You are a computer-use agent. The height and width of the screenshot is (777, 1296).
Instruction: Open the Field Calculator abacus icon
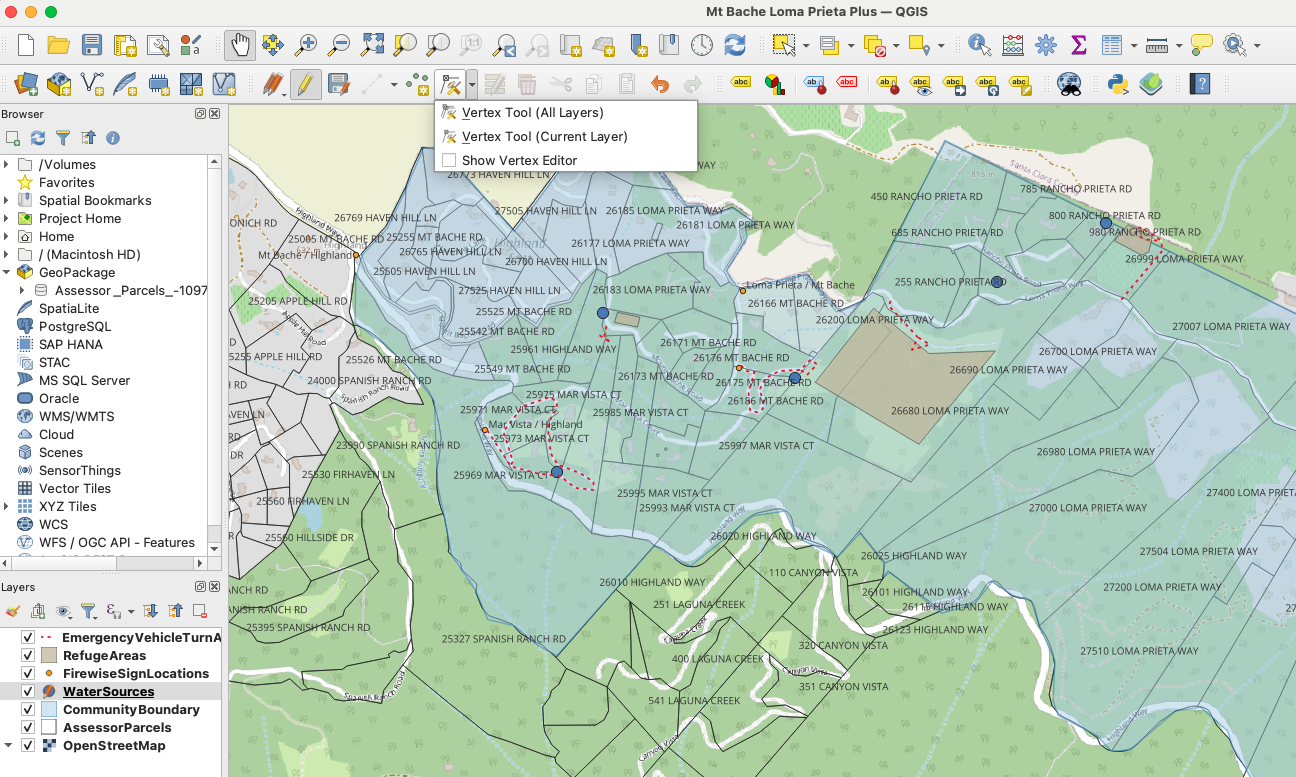tap(1013, 45)
